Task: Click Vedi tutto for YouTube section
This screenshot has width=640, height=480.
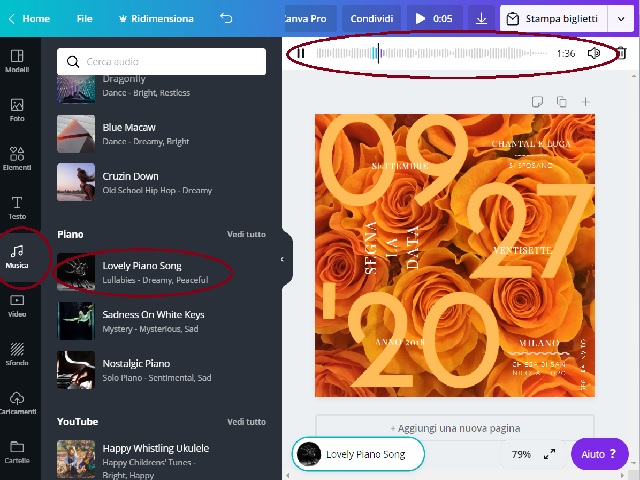Action: pyautogui.click(x=246, y=422)
